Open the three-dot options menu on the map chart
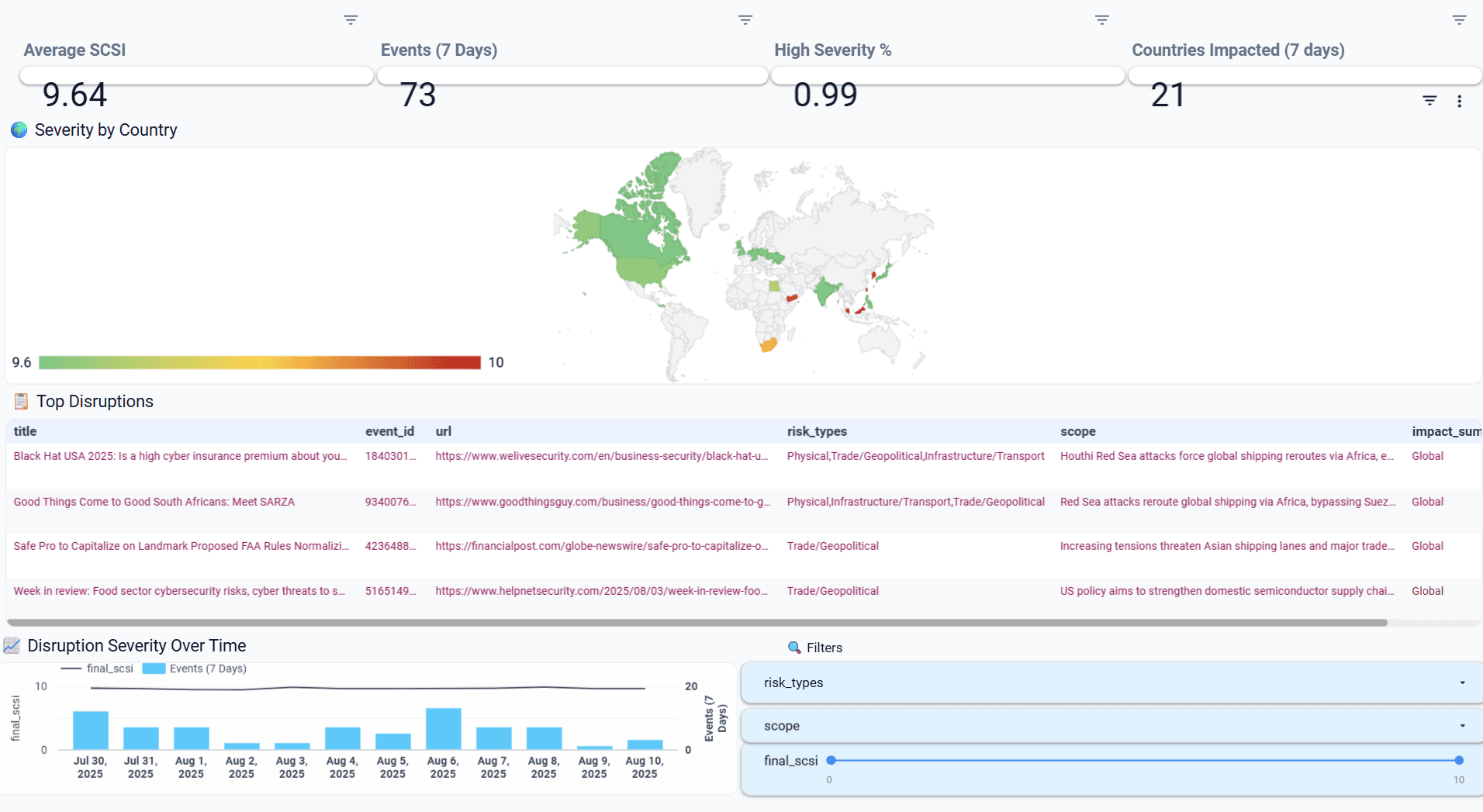The height and width of the screenshot is (812, 1483). point(1459,101)
